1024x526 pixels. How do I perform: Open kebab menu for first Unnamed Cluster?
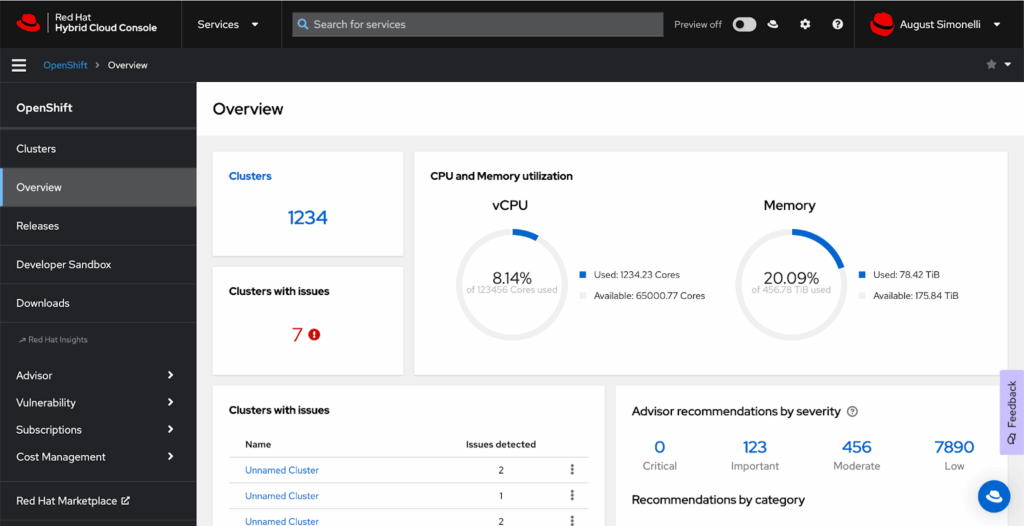(x=572, y=470)
